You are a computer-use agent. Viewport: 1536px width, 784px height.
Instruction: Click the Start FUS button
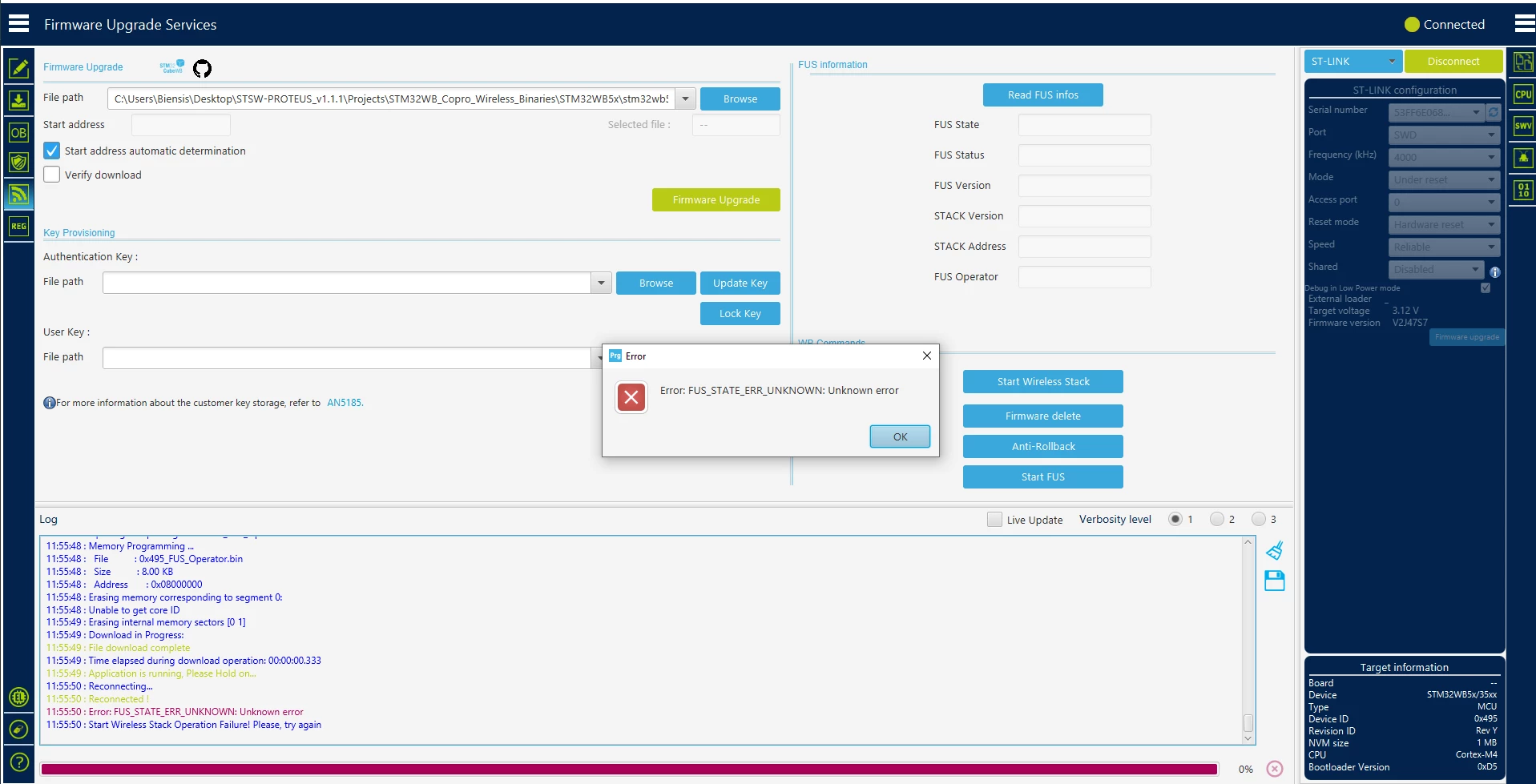click(1042, 477)
